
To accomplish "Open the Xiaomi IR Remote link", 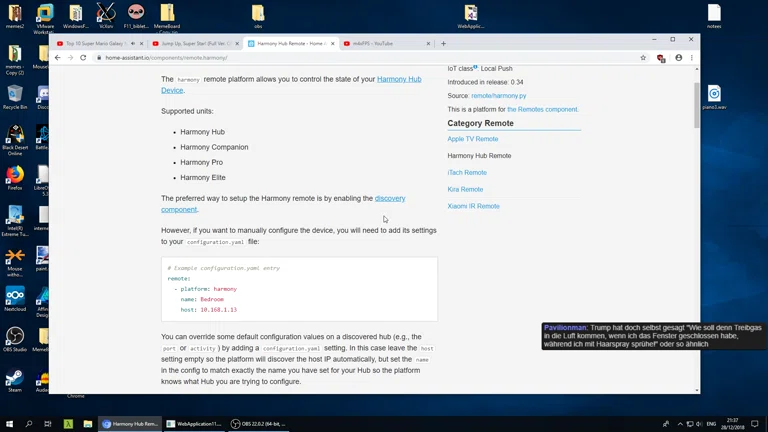I will click(473, 206).
